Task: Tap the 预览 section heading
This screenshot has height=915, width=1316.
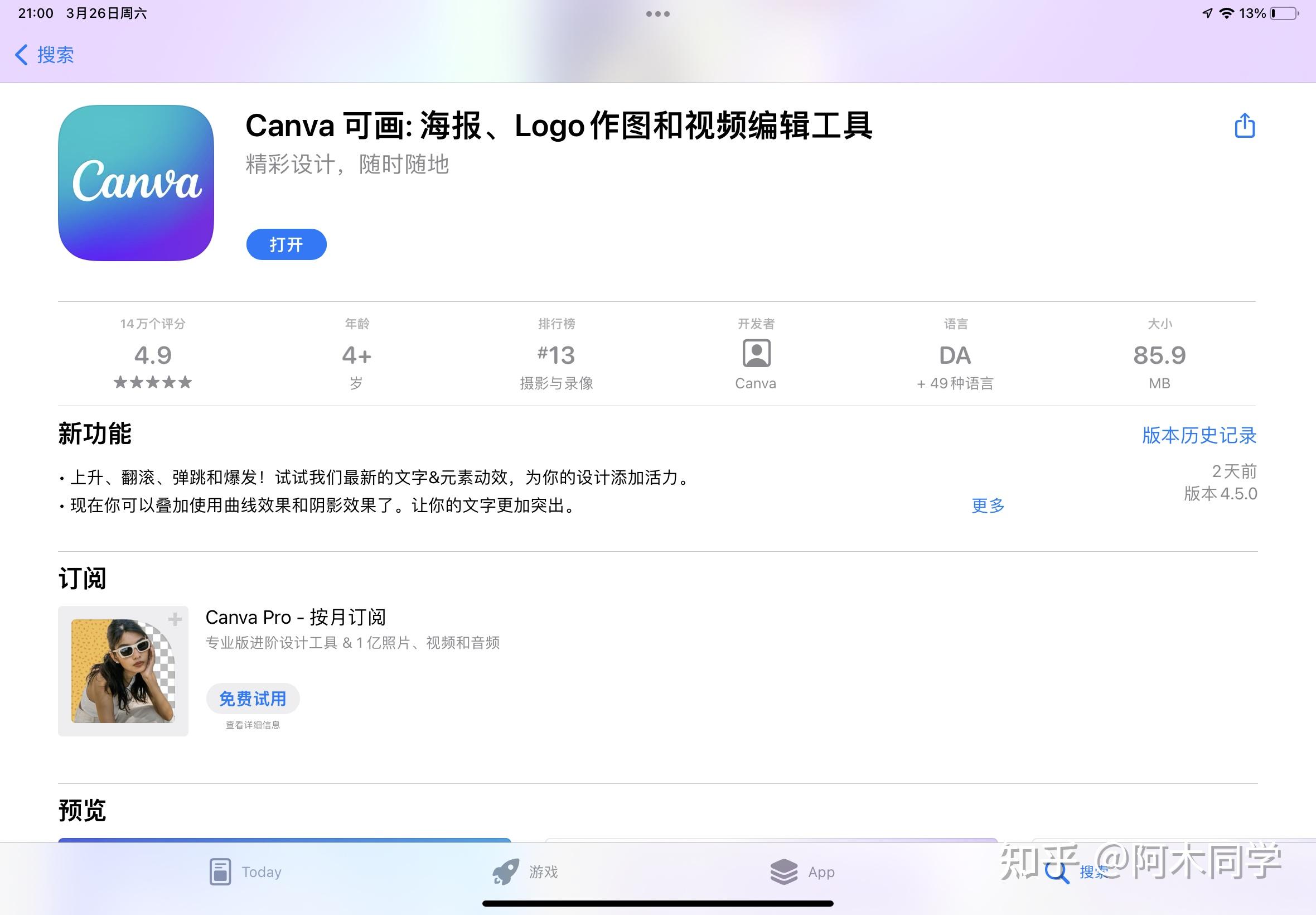Action: 83,811
